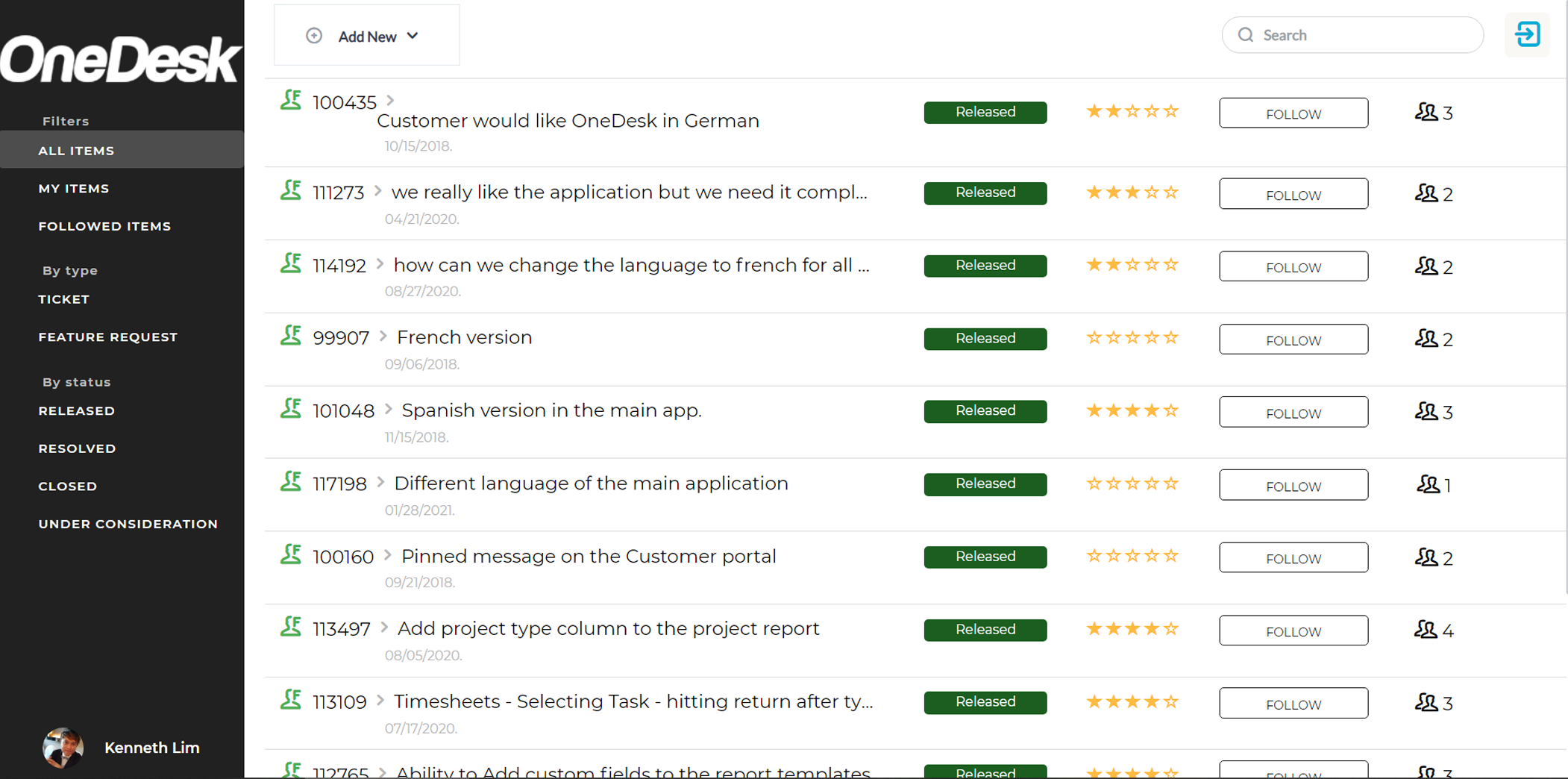The height and width of the screenshot is (779, 1568).
Task: Filter by Resolved status
Action: (78, 448)
